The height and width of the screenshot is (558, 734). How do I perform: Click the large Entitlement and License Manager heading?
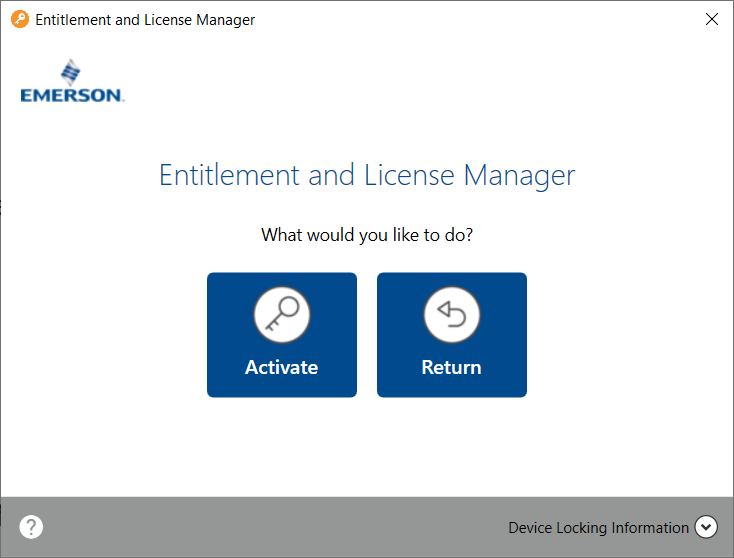click(367, 175)
